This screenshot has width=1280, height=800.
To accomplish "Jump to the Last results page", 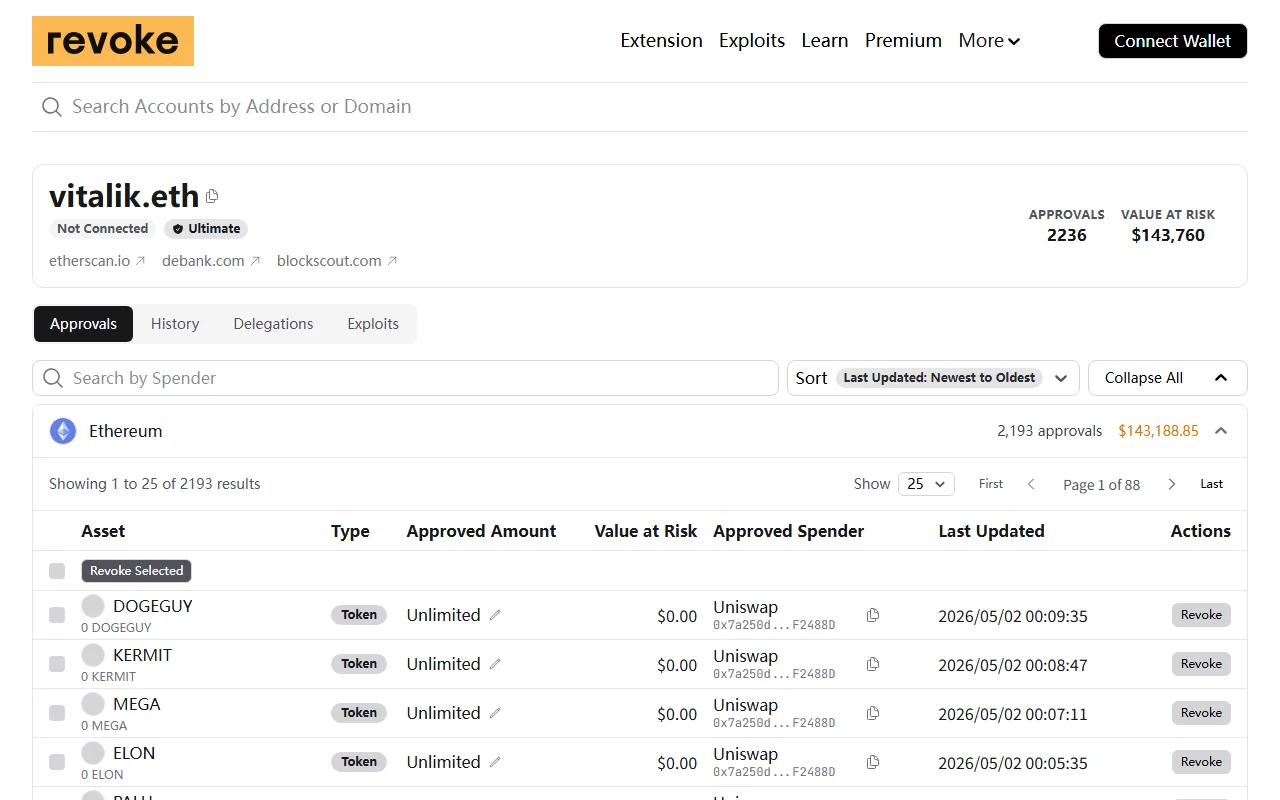I will pos(1211,484).
